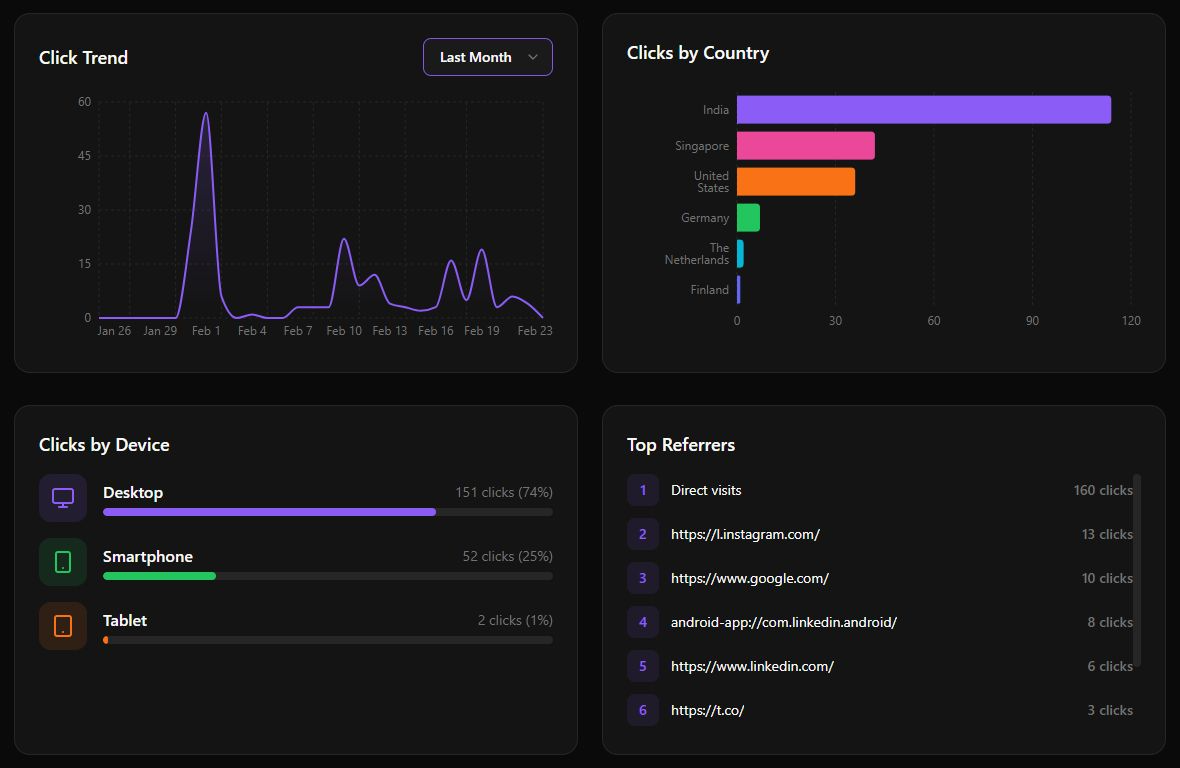The width and height of the screenshot is (1180, 768).
Task: Click the number 5 badge beside www.linkedin.com
Action: pyautogui.click(x=642, y=666)
